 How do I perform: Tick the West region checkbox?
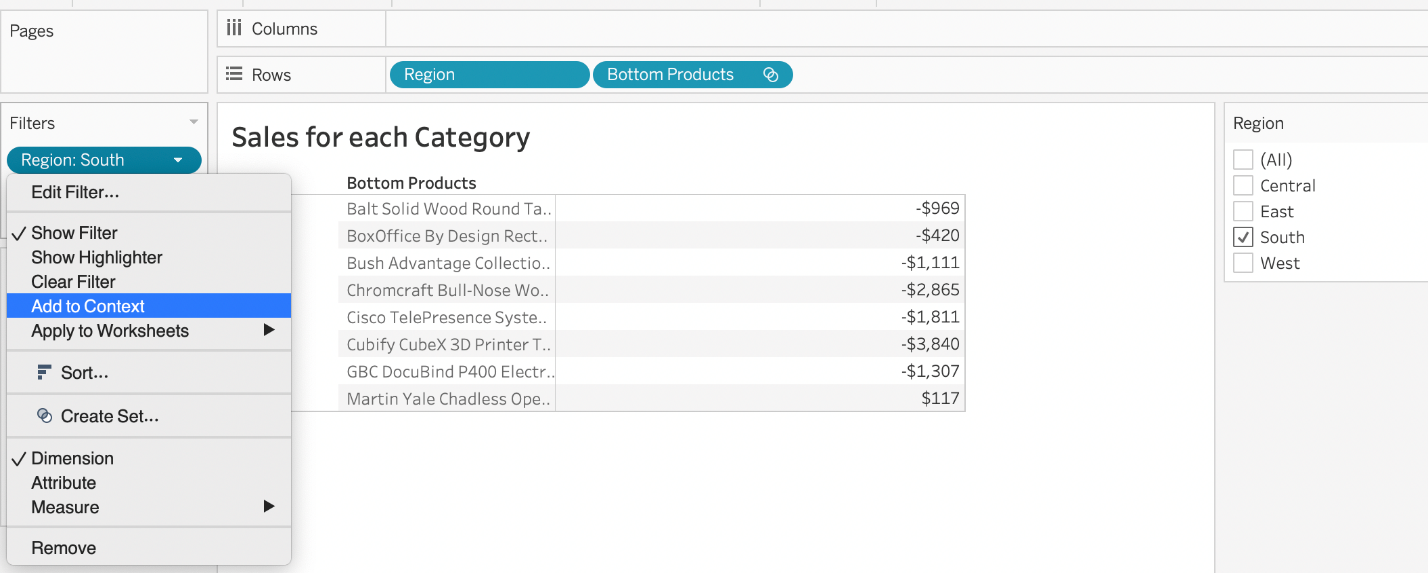[x=1243, y=264]
